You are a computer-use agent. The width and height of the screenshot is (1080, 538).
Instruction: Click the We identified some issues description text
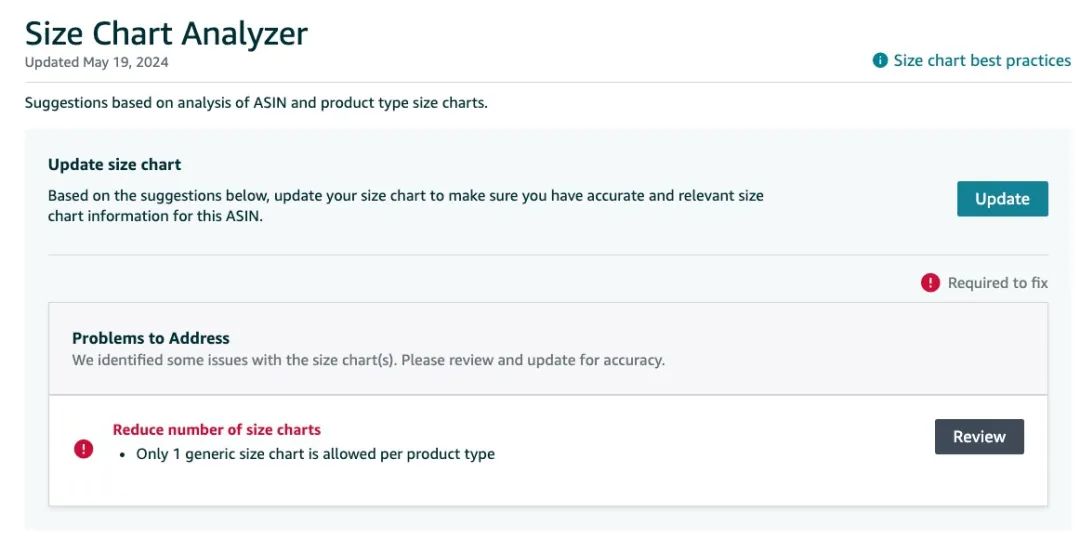point(234,360)
